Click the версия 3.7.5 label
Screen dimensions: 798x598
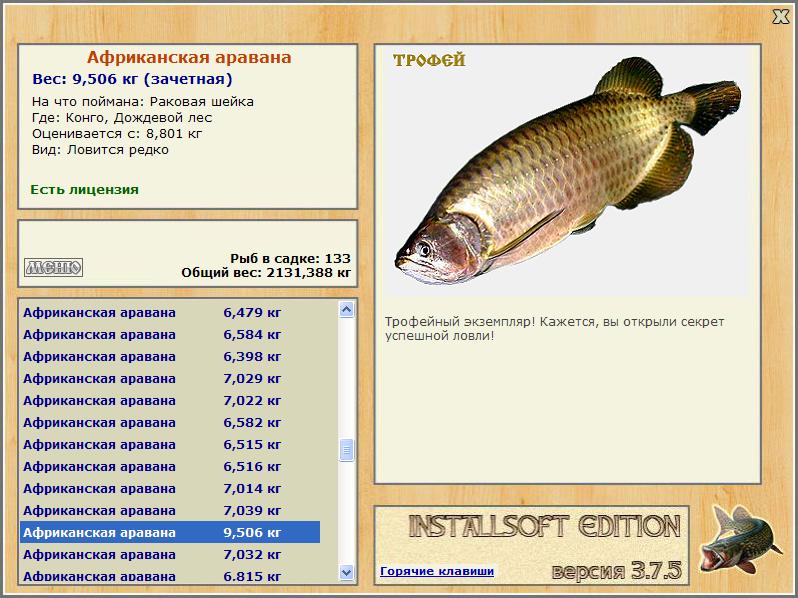(616, 570)
